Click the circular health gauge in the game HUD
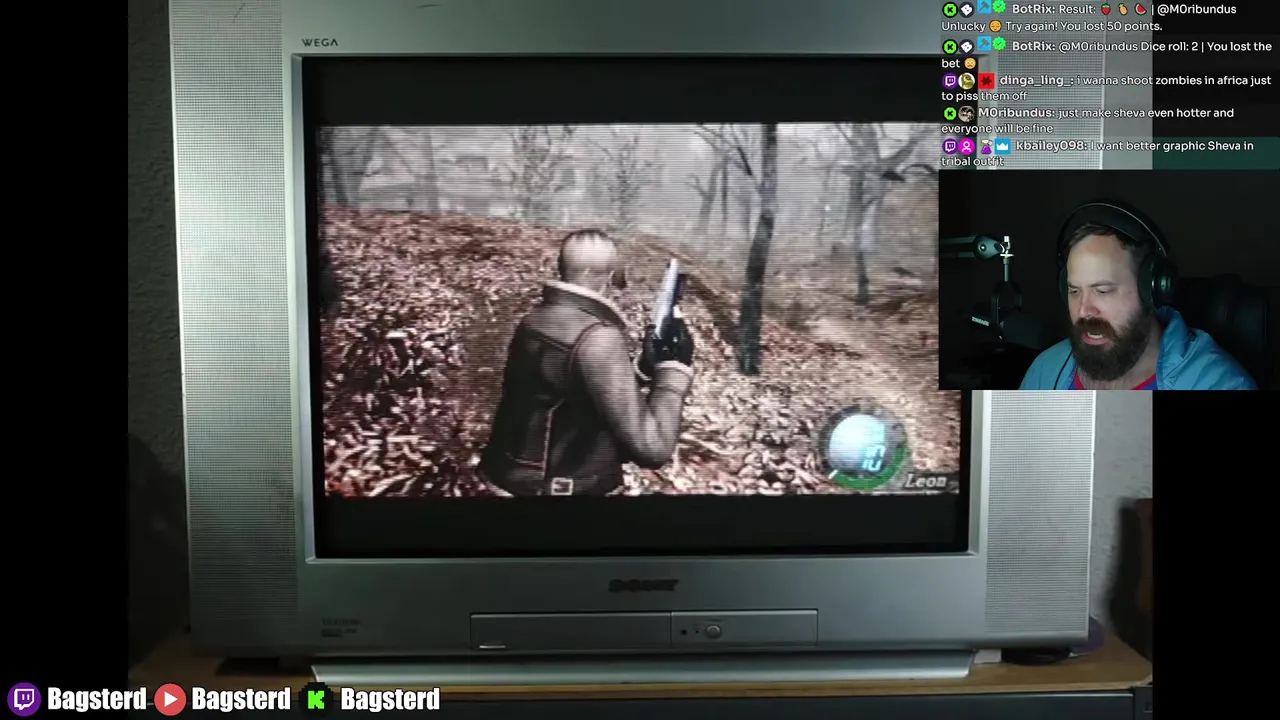The image size is (1280, 720). coord(864,446)
